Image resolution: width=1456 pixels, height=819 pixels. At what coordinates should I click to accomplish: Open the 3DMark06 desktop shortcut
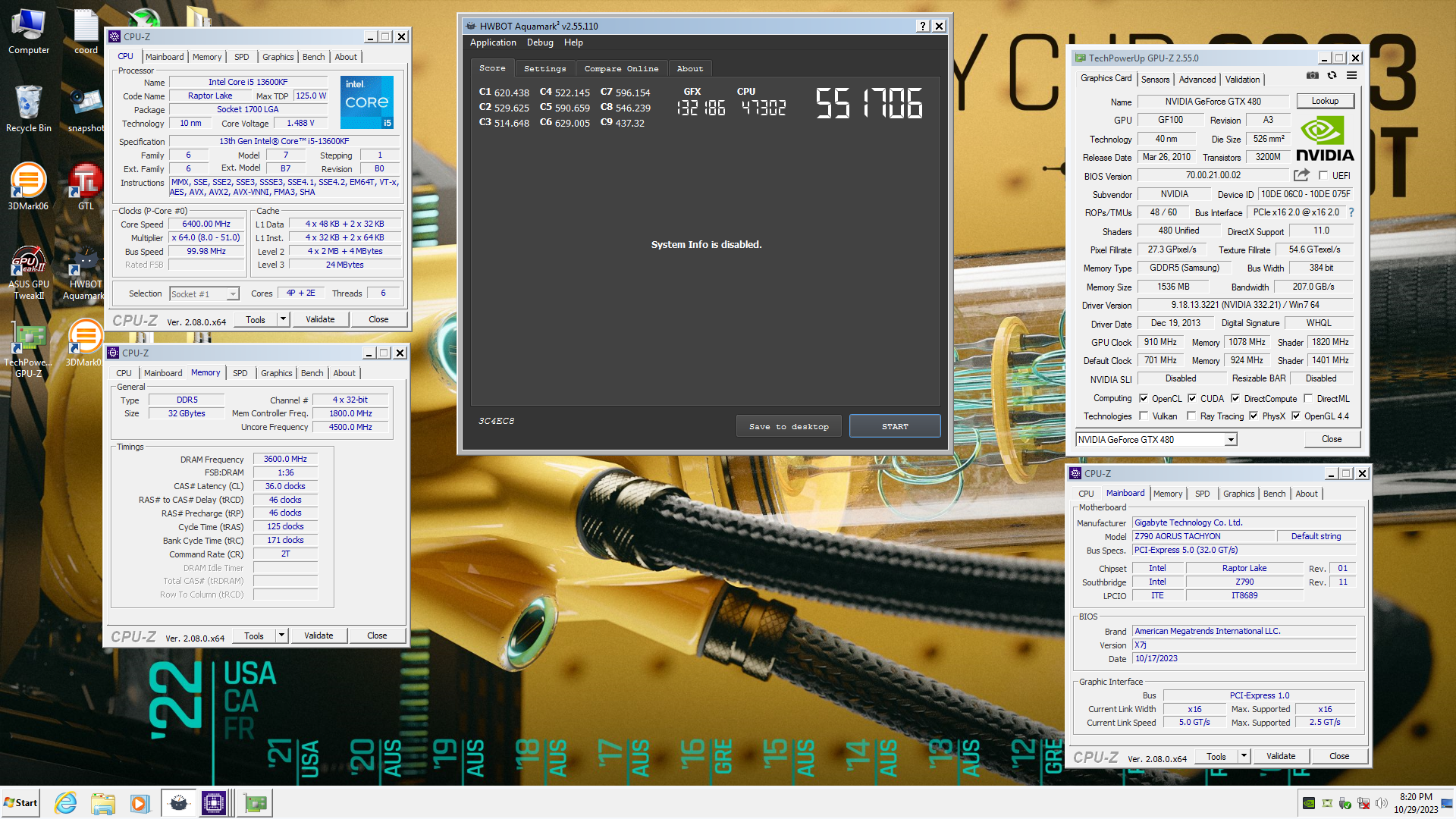(x=28, y=186)
